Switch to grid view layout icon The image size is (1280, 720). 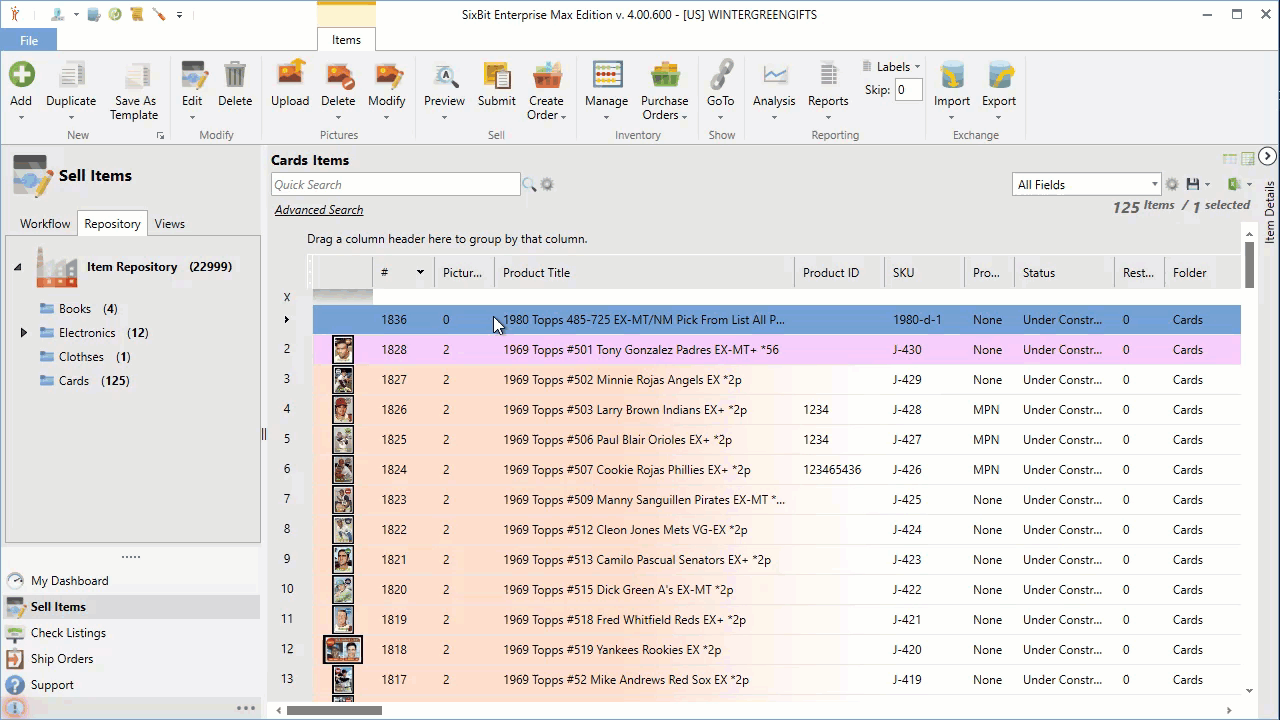[1248, 159]
